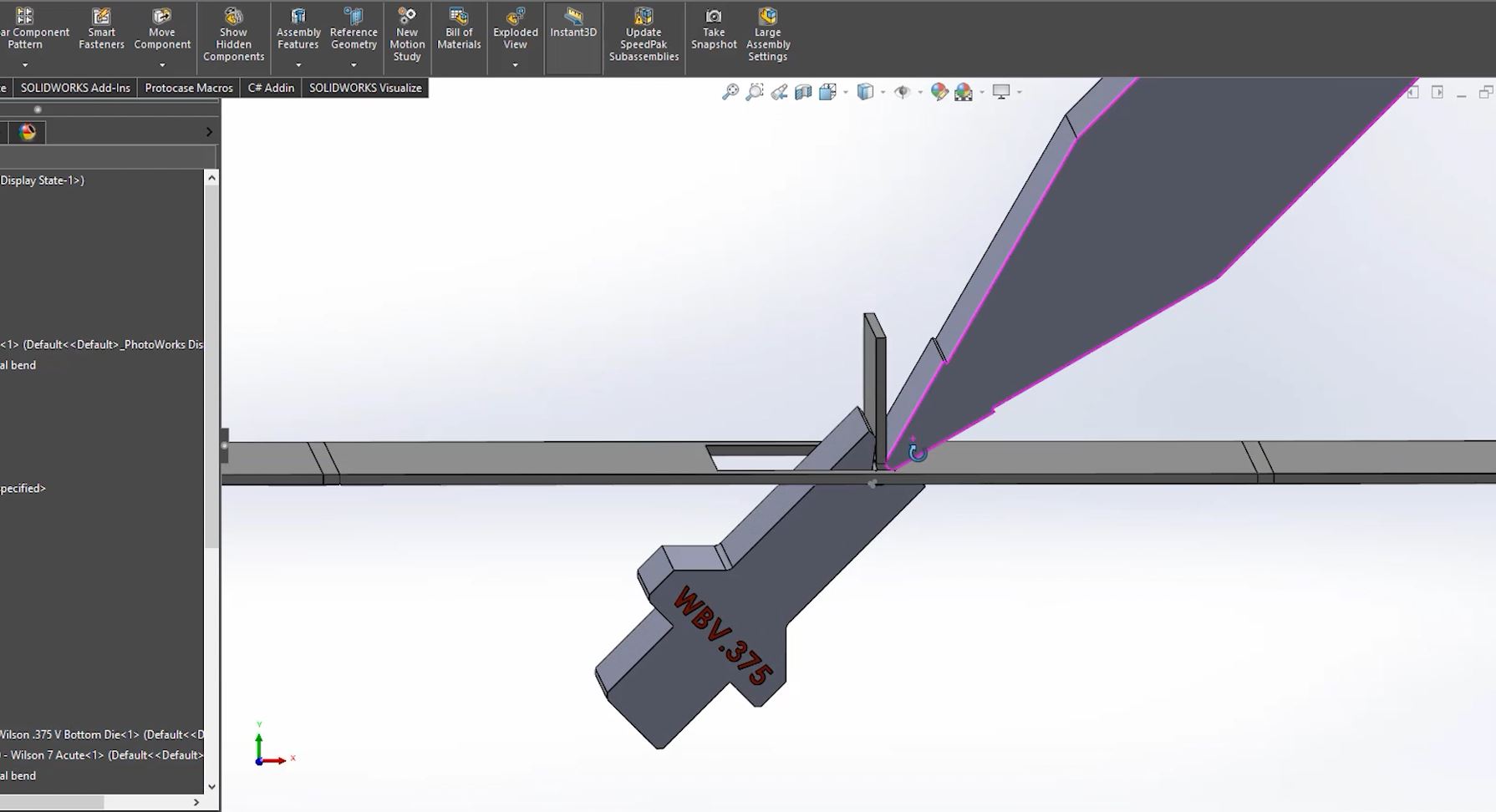
Task: Expand the Exploded View dropdown arrow
Action: tap(515, 65)
